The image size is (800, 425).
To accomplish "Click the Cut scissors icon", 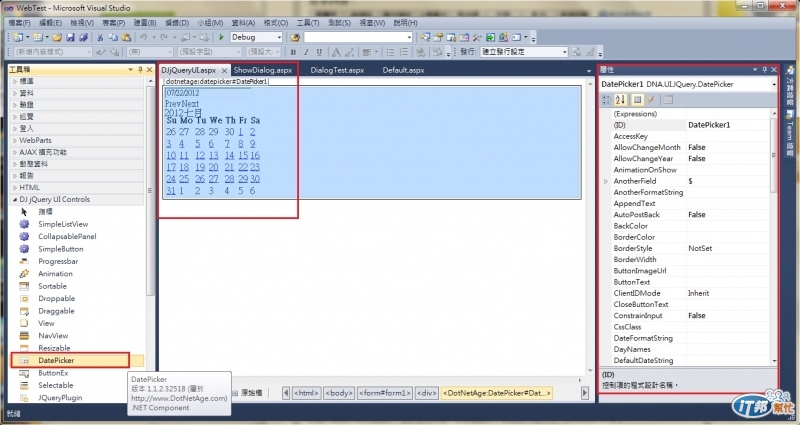I will (x=100, y=37).
